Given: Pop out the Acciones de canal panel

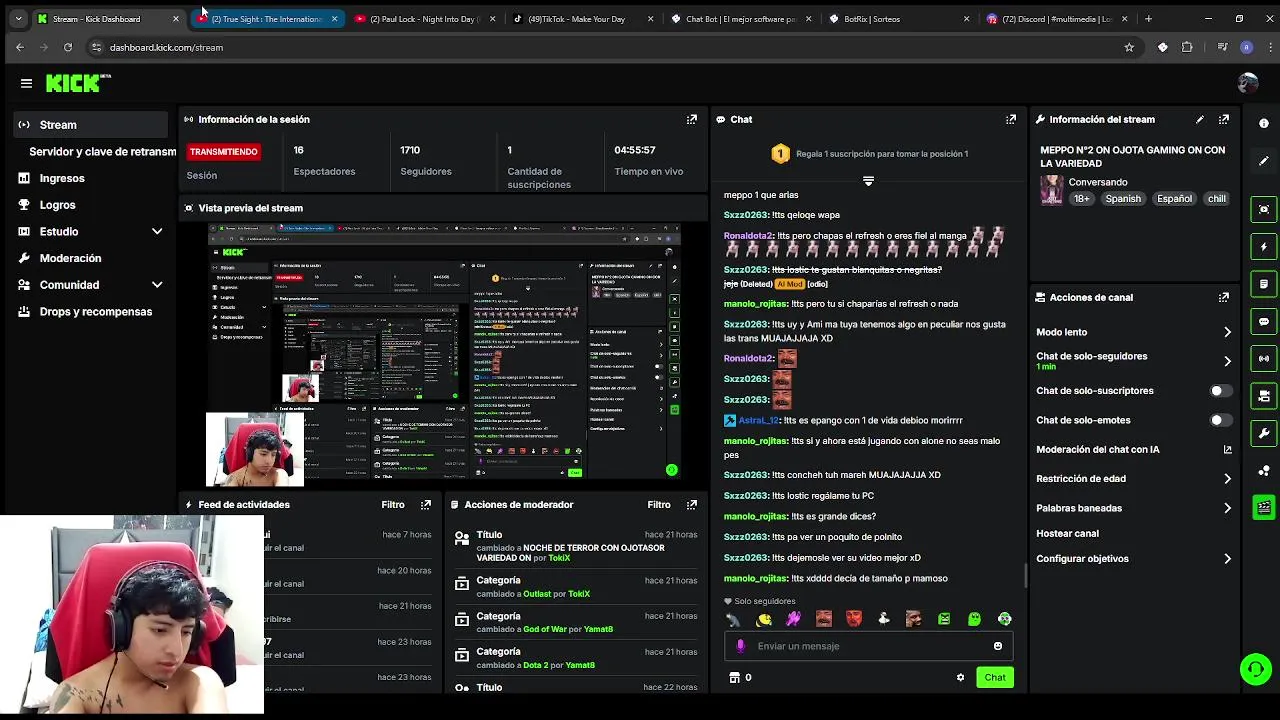Looking at the screenshot, I should coord(1223,297).
